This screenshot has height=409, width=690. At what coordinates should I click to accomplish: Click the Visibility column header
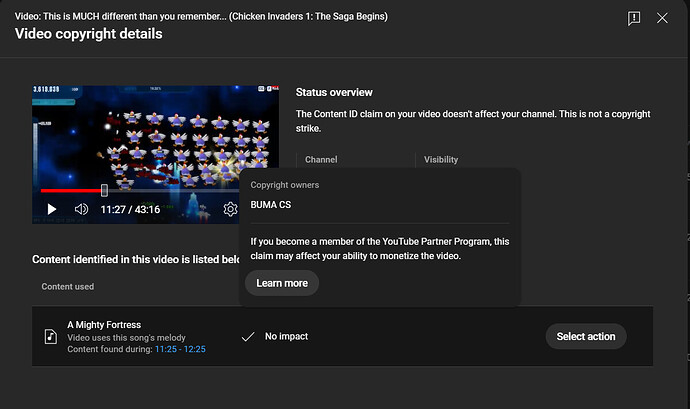coord(441,159)
